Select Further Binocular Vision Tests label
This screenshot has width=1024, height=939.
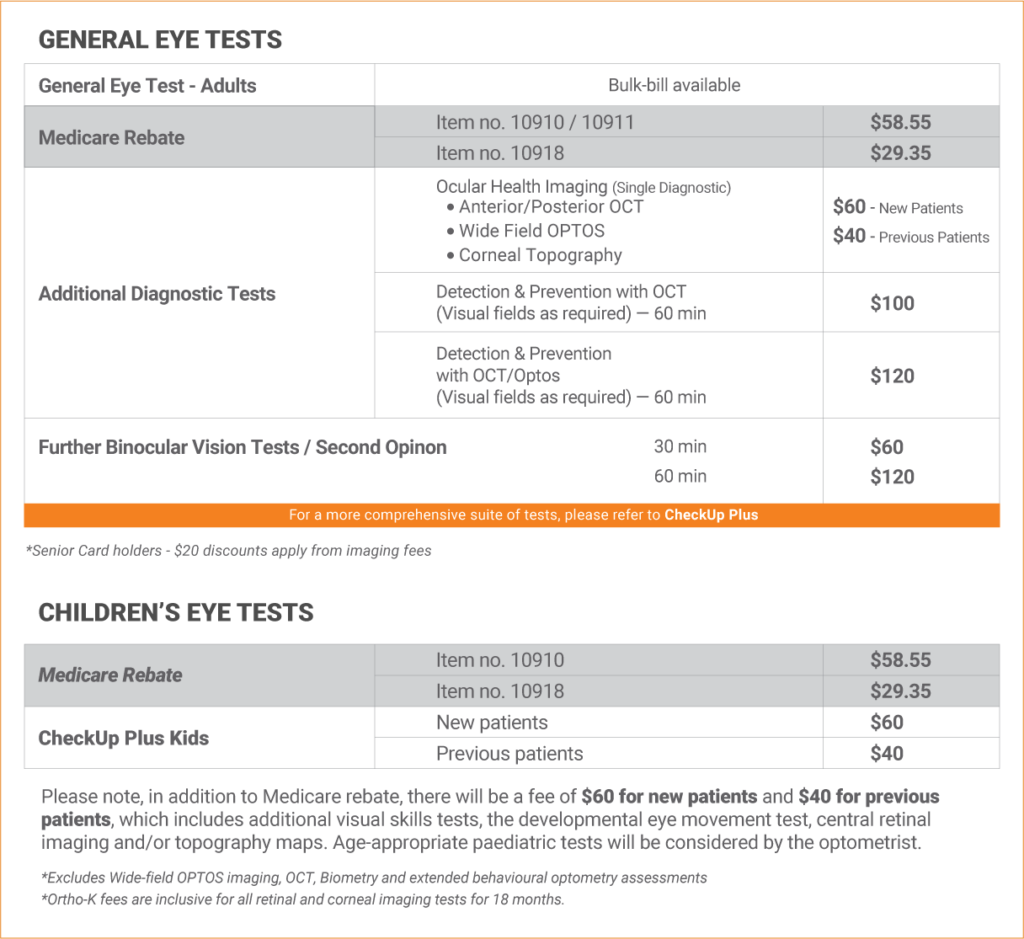pyautogui.click(x=242, y=447)
